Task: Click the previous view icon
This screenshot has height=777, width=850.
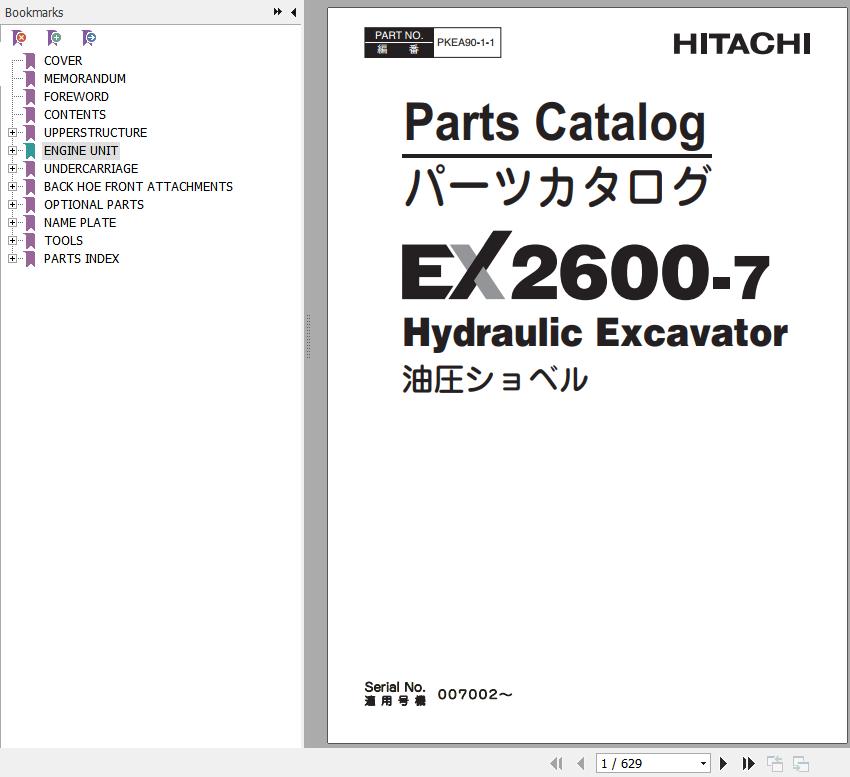Action: pyautogui.click(x=775, y=763)
